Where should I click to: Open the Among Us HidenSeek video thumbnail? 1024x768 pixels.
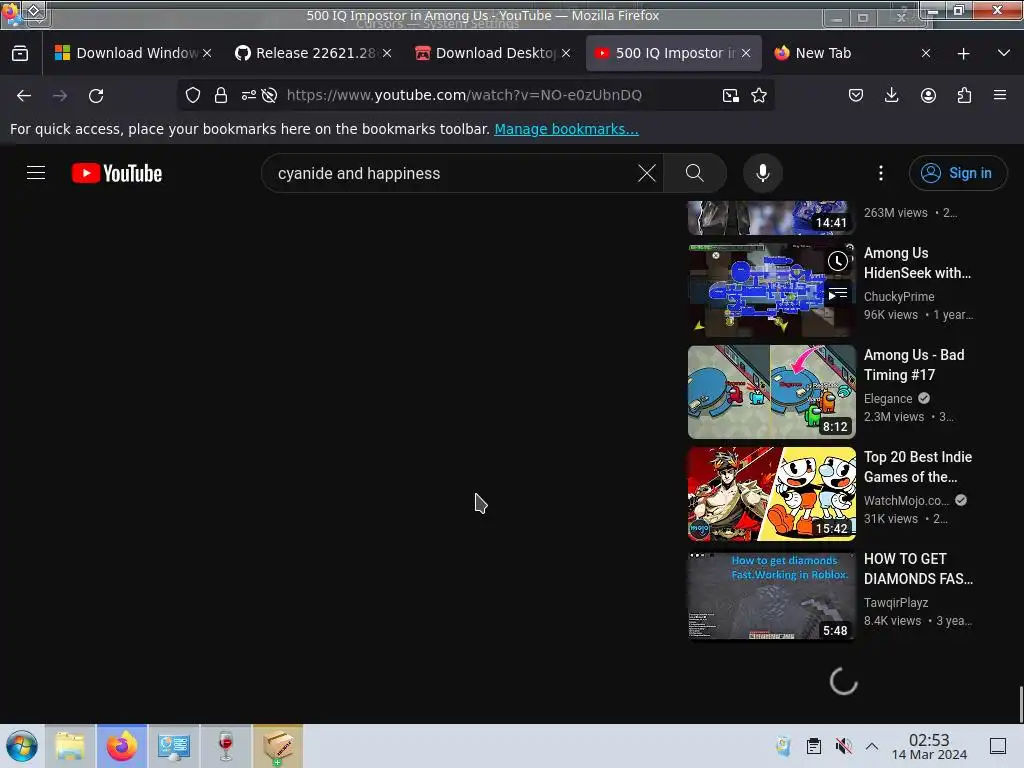click(771, 290)
